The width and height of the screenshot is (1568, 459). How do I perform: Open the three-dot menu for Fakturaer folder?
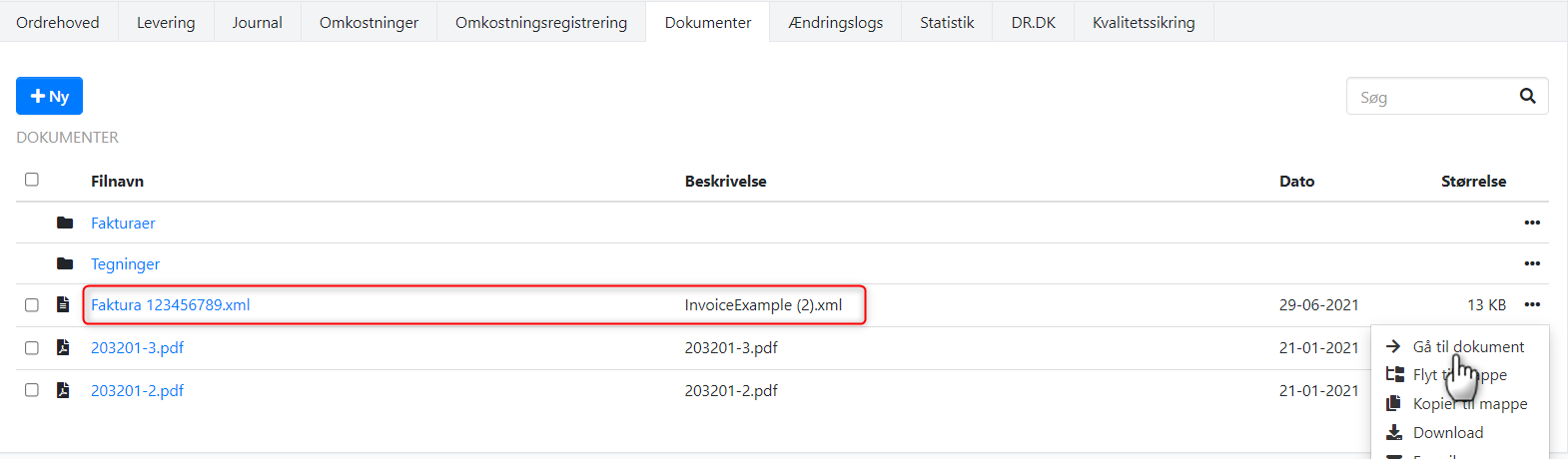(1532, 223)
